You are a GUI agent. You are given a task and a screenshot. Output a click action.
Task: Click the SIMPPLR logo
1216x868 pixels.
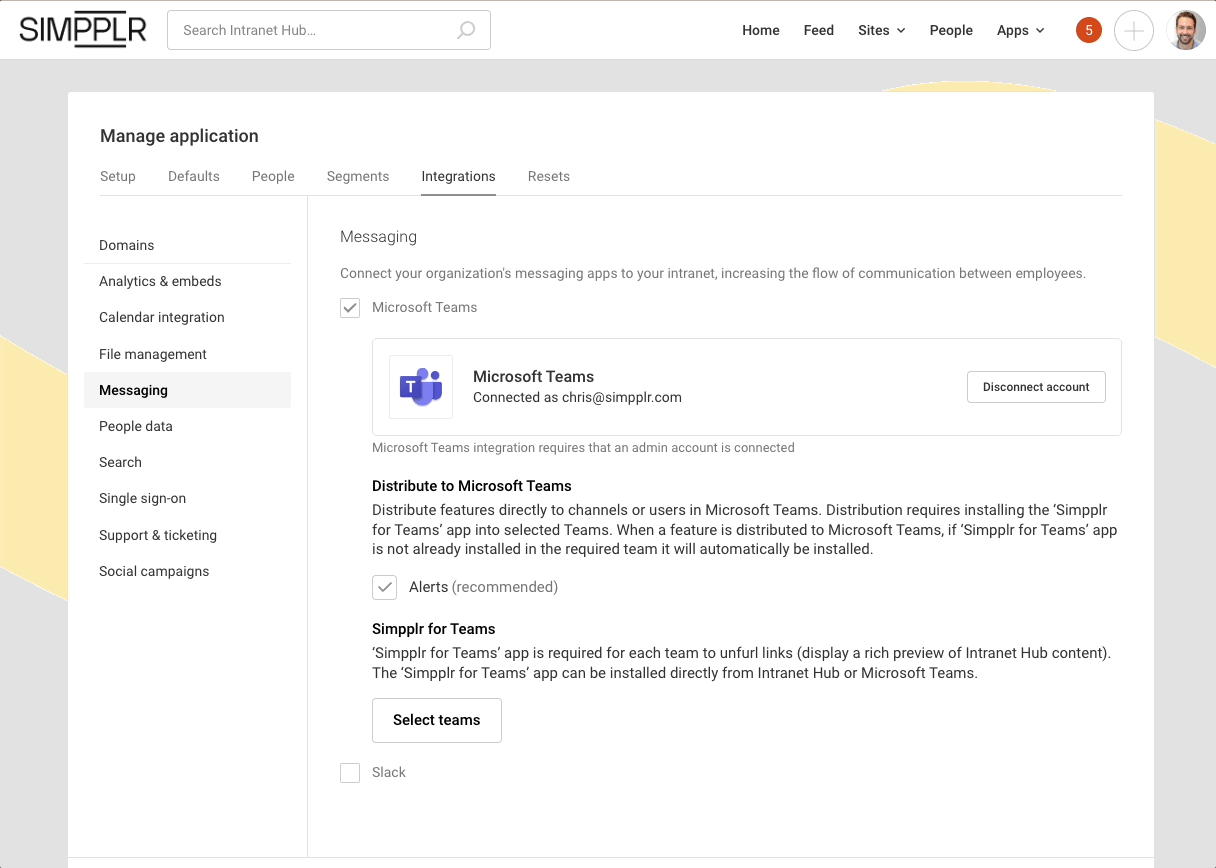click(82, 29)
